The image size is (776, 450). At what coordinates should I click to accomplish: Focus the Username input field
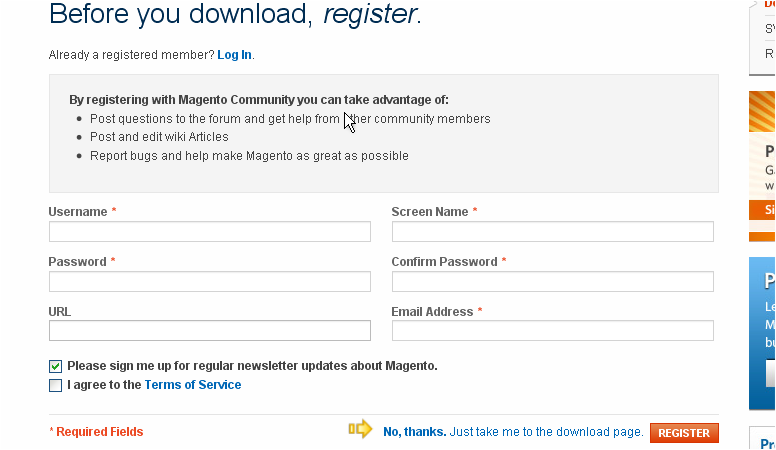pos(209,232)
